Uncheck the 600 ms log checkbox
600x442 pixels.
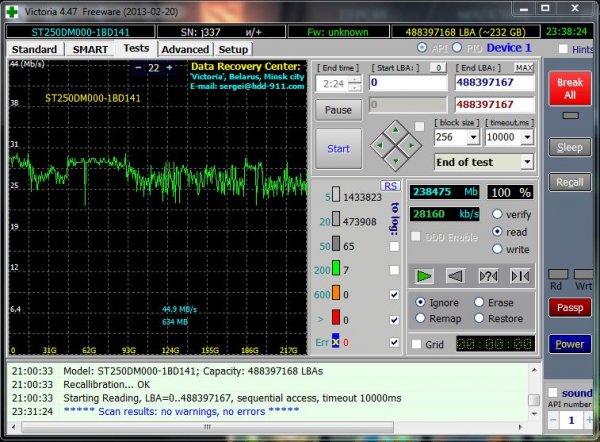[394, 295]
